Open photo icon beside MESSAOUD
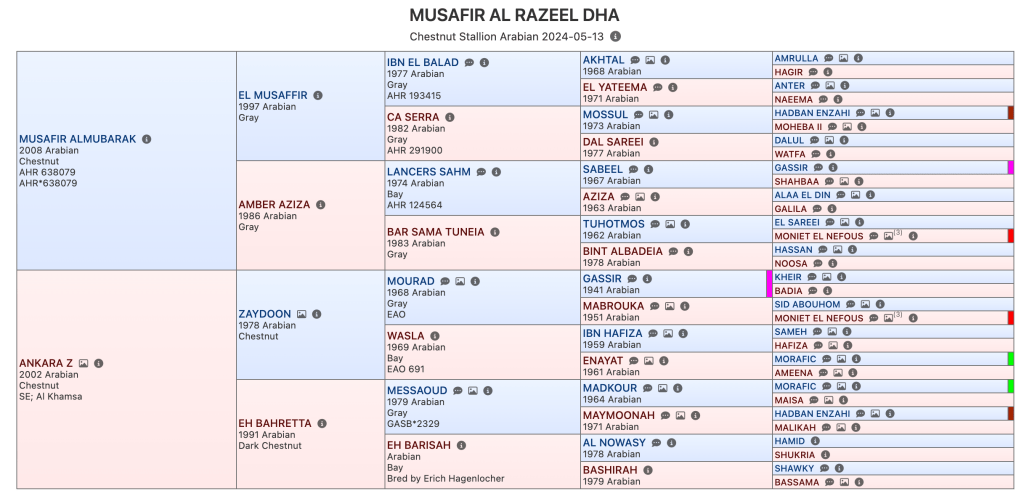 (x=473, y=390)
